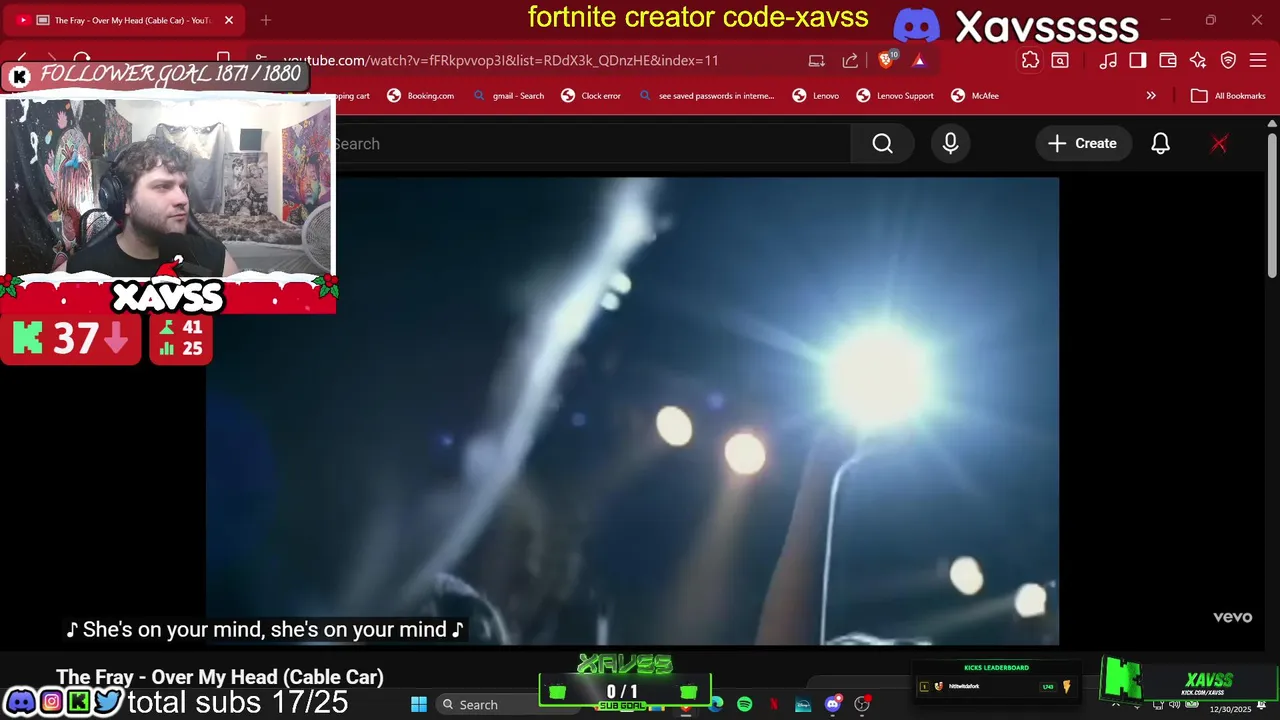
Task: Open the YouTube Create button
Action: tap(1083, 144)
